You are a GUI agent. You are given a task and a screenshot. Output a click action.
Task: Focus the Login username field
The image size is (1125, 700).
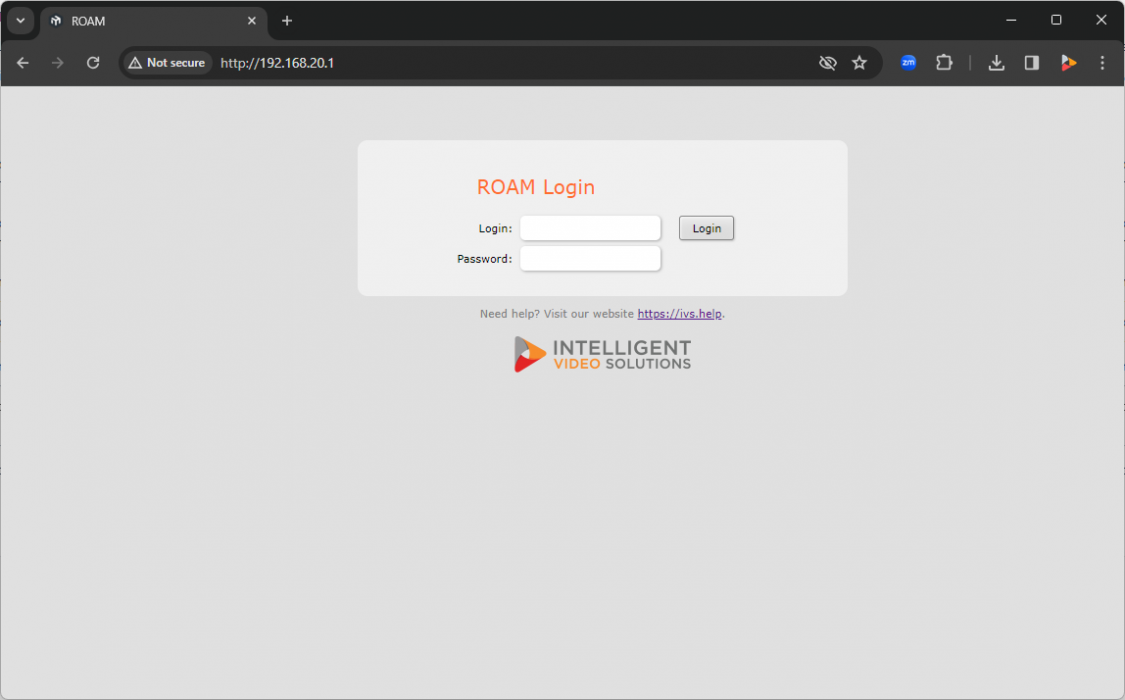[x=590, y=229]
